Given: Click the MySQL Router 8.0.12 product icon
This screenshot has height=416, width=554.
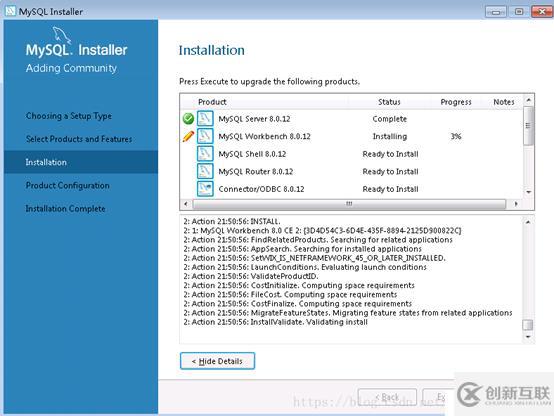Looking at the screenshot, I should [x=205, y=171].
